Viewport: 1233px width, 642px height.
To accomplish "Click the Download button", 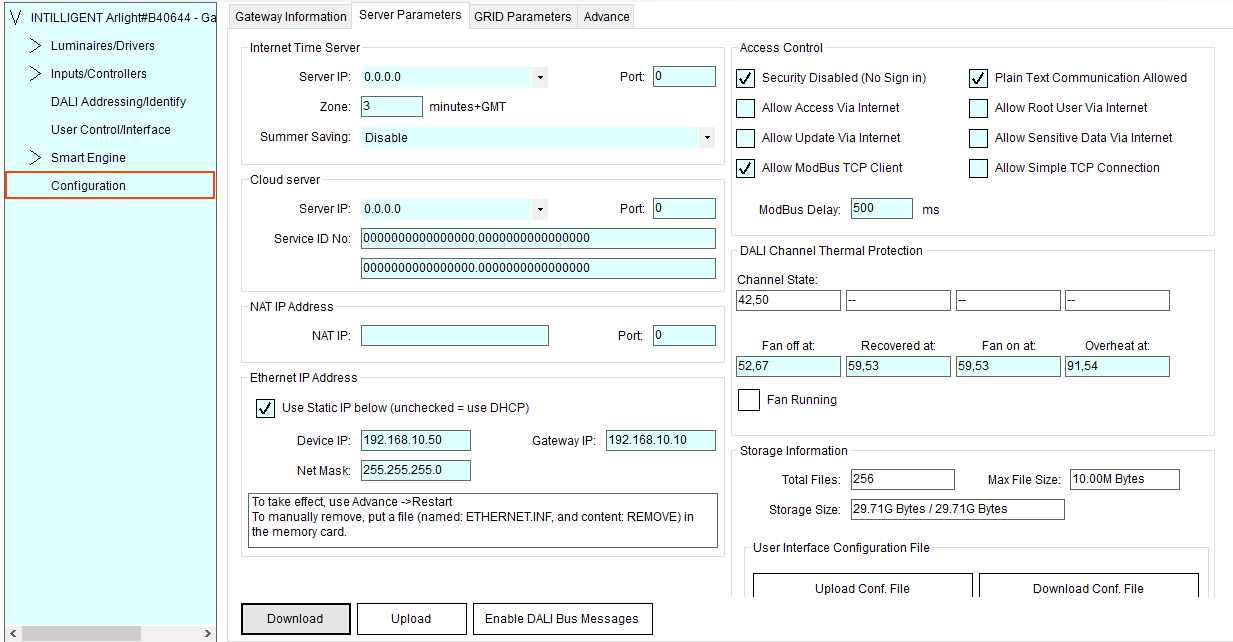I will (295, 619).
